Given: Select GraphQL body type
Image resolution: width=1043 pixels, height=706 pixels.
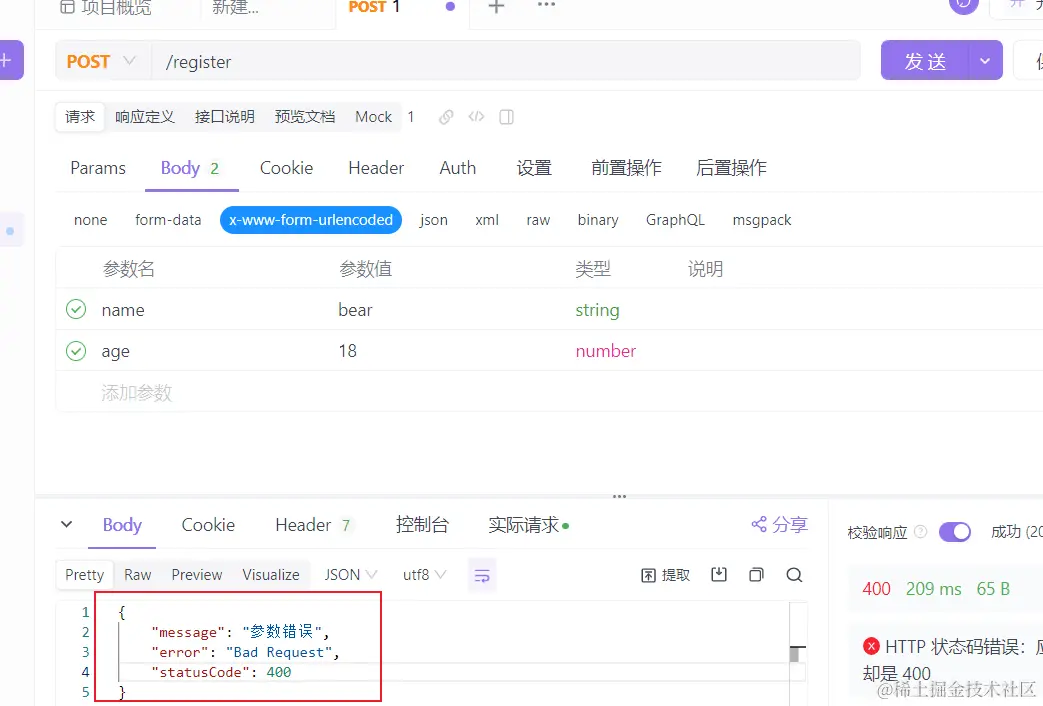Looking at the screenshot, I should point(675,220).
